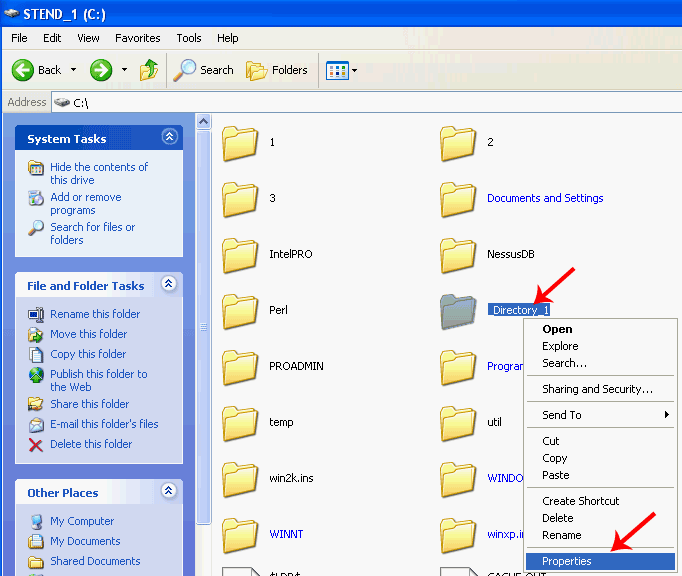
Task: Select Create Shortcut menu entry
Action: 600,501
